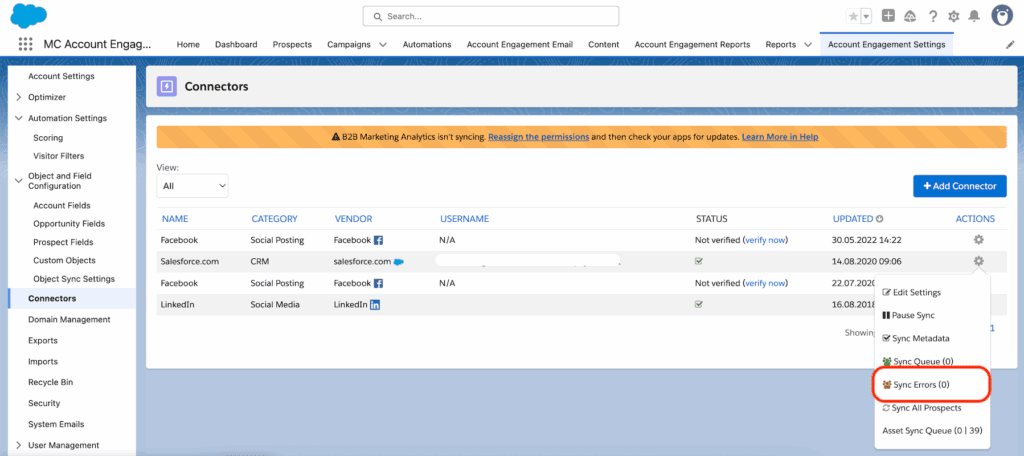Expand User Management sidebar section
Viewport: 1024px width, 456px height.
(x=19, y=446)
